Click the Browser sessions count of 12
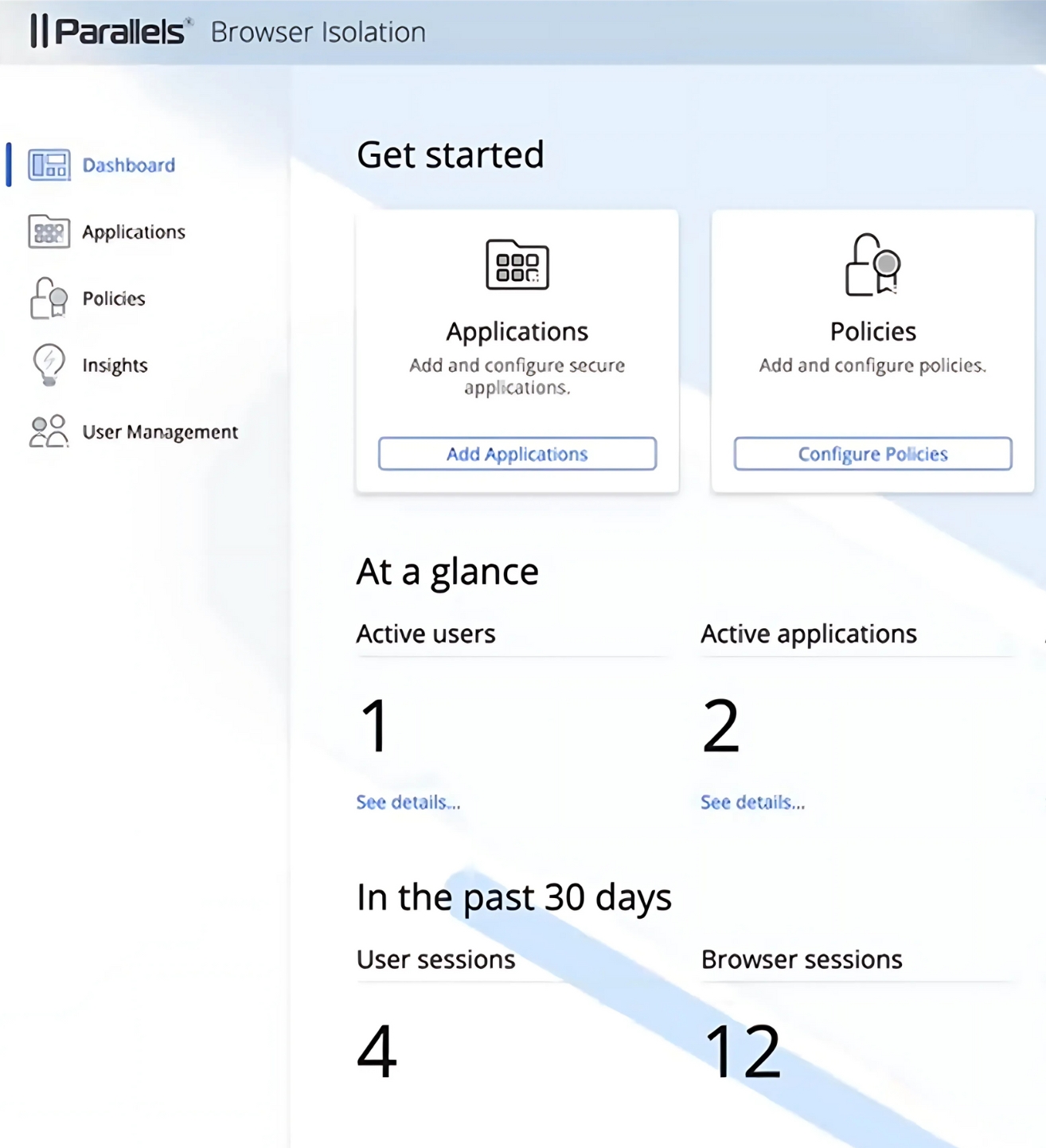This screenshot has width=1046, height=1148. [742, 1051]
